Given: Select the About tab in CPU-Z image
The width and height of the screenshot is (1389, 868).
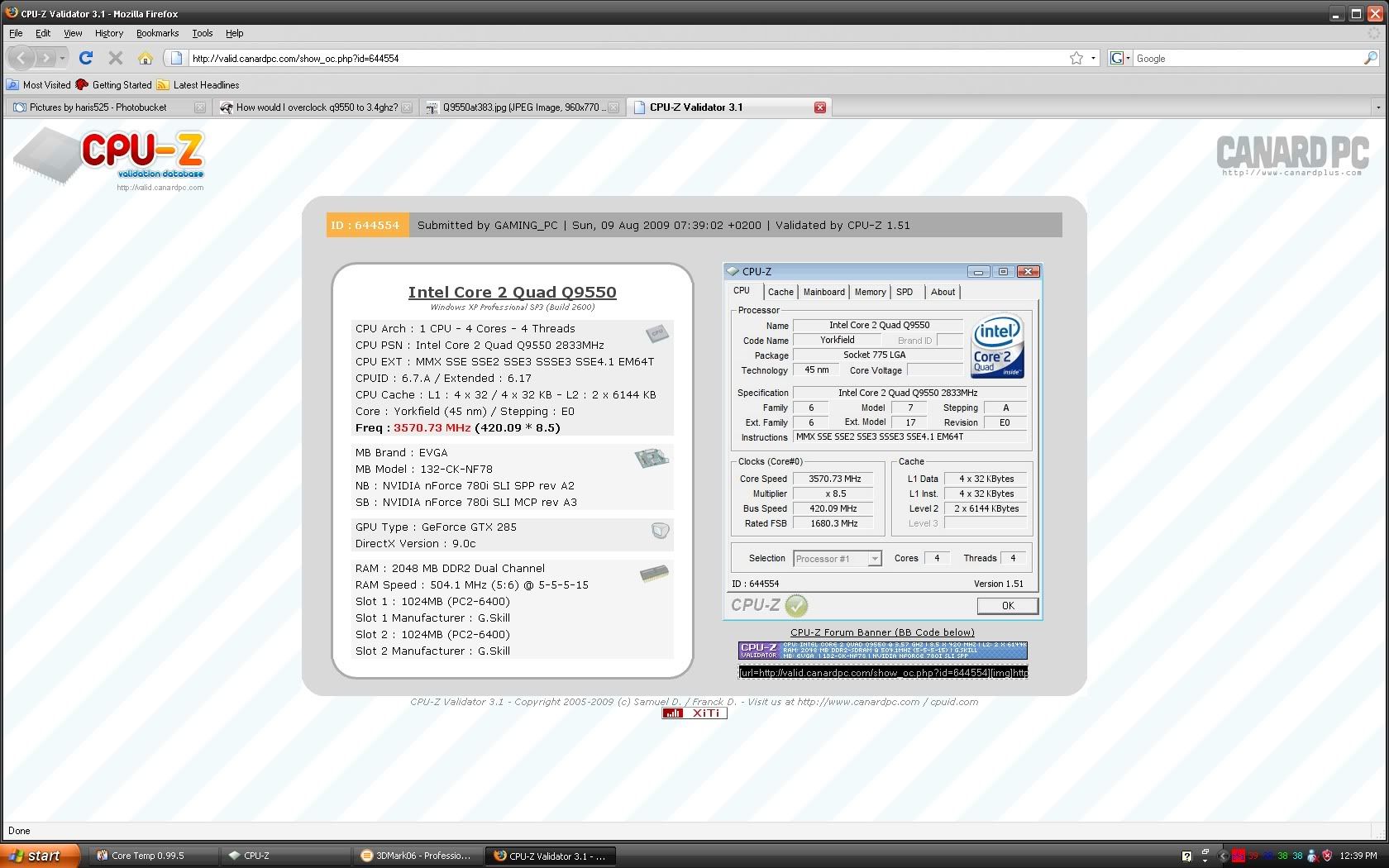Looking at the screenshot, I should pos(943,292).
